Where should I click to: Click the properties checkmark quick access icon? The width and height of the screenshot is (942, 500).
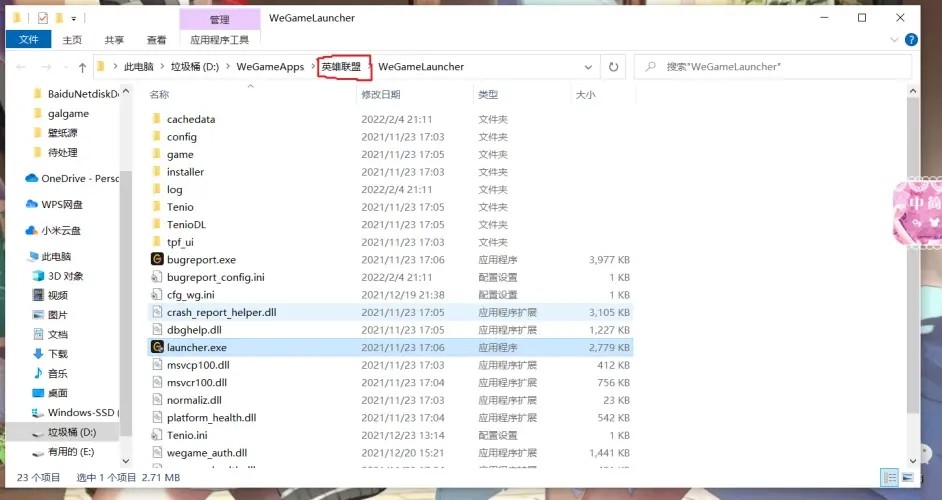[42, 18]
